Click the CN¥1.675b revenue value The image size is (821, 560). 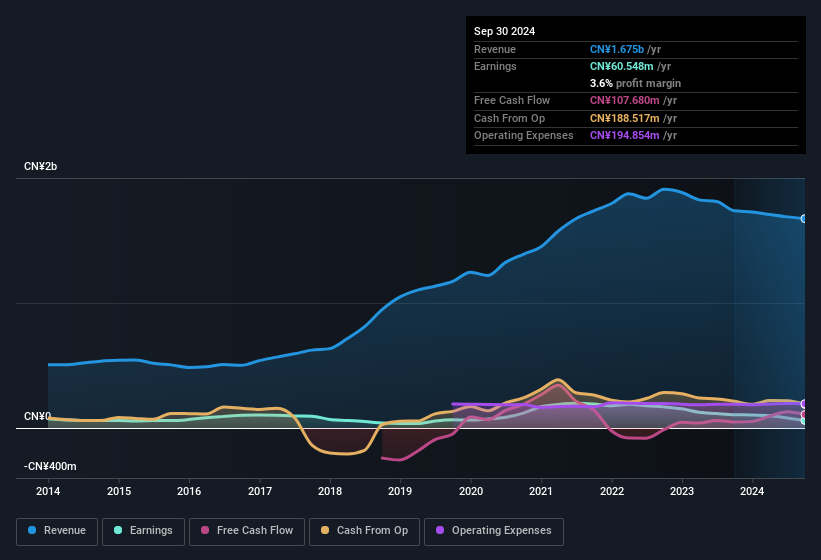pyautogui.click(x=617, y=49)
